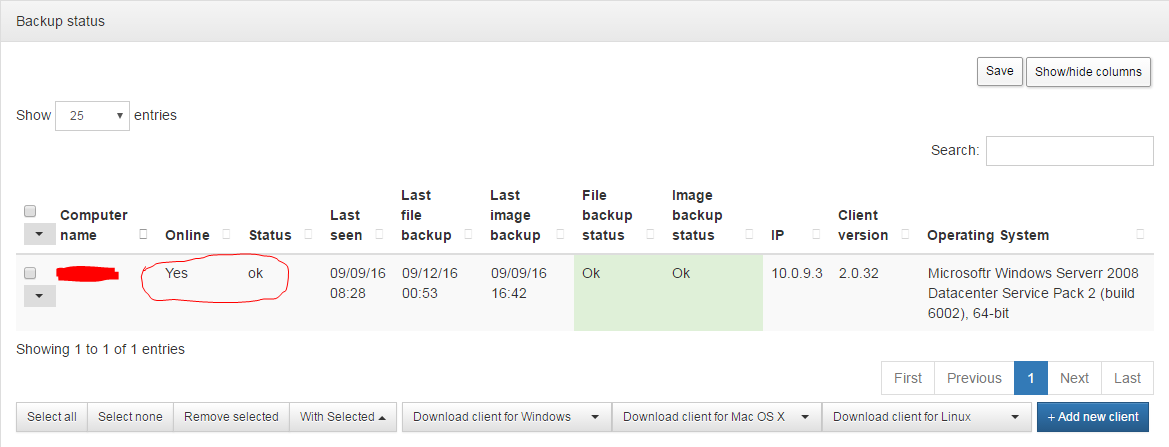The height and width of the screenshot is (447, 1169).
Task: Click sort icon beside Last image backup
Action: pos(560,235)
